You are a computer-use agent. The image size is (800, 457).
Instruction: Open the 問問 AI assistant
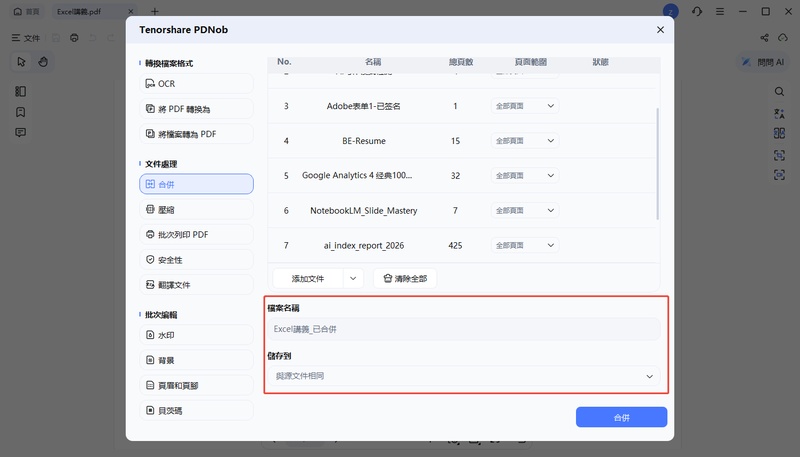point(763,62)
